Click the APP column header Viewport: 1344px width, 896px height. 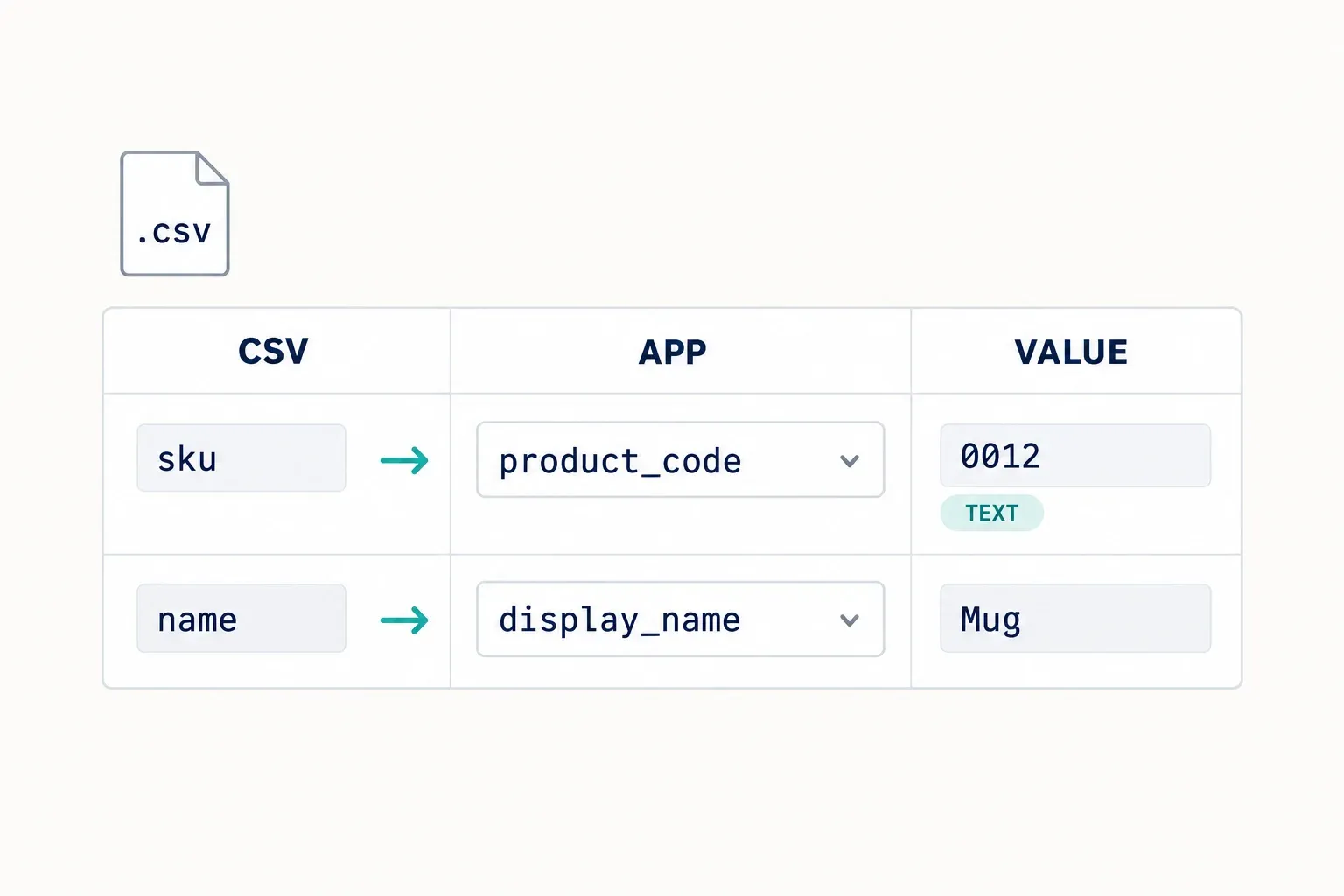(x=672, y=352)
